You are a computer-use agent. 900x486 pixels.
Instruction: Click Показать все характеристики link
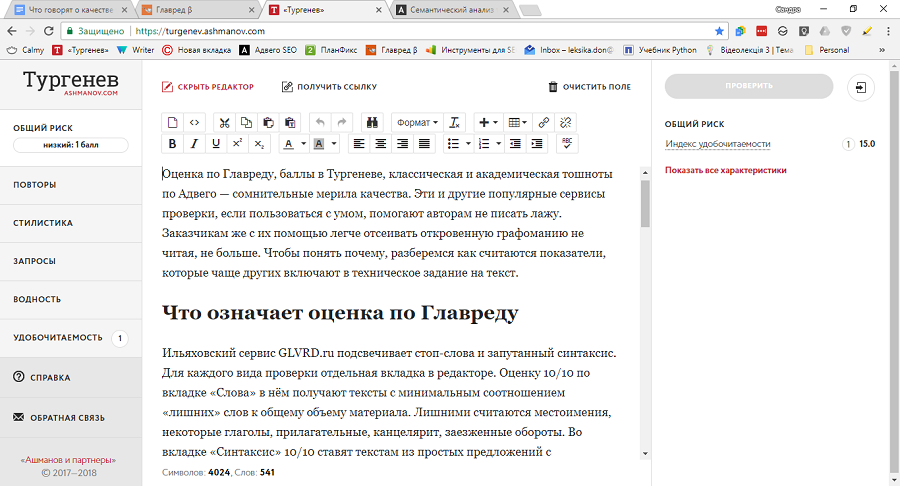(x=726, y=170)
